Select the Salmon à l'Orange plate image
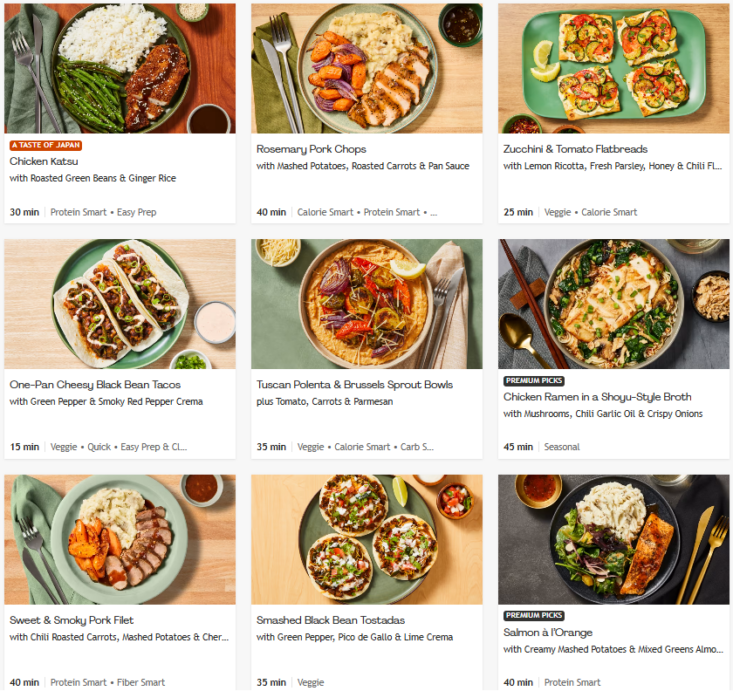Screen dimensions: 733x691 click(613, 539)
